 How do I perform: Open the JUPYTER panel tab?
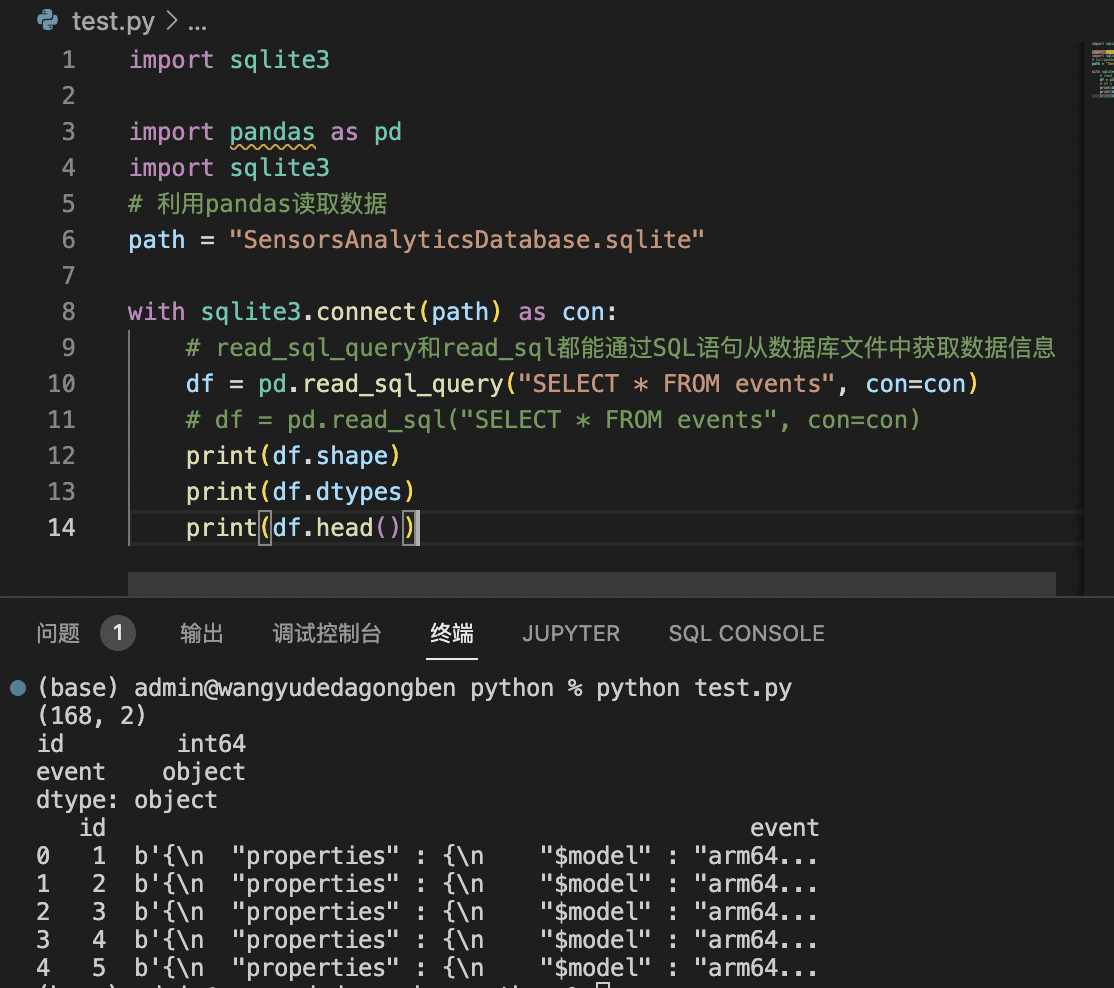pyautogui.click(x=571, y=633)
